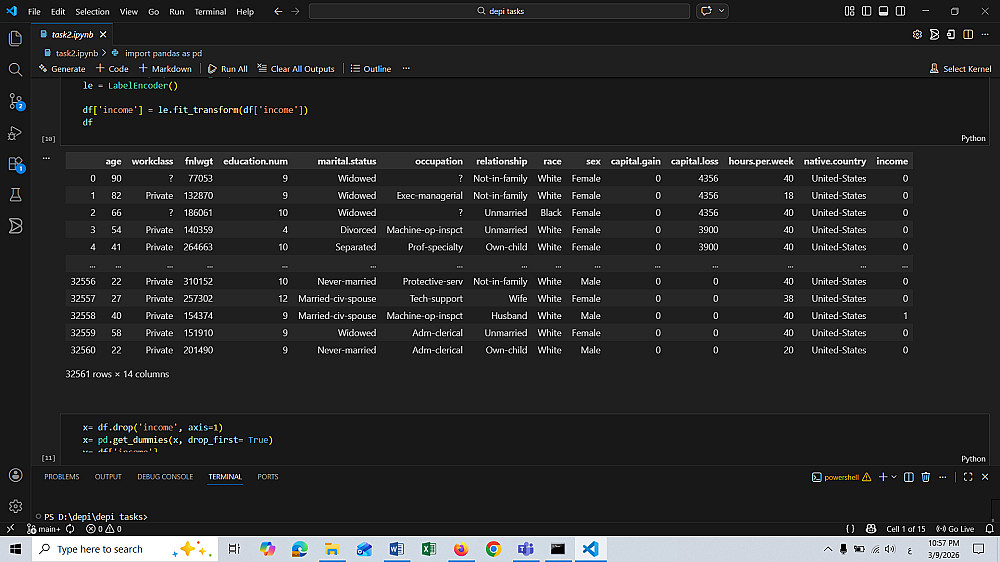
Task: Create a new terminal with plus icon
Action: 883,477
